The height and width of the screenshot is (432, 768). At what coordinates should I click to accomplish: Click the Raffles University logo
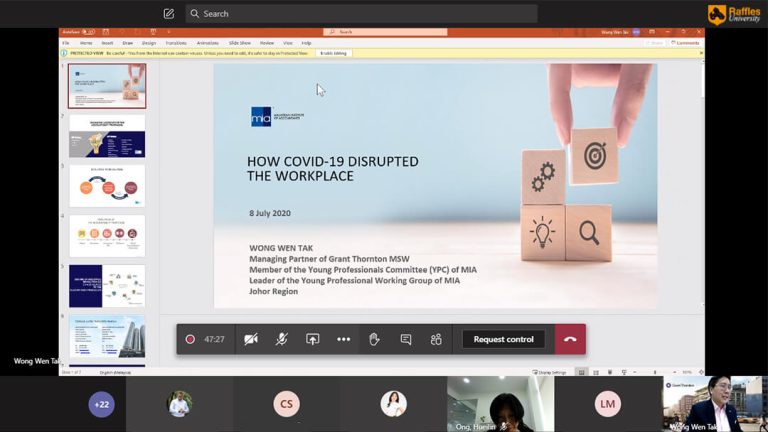[x=734, y=14]
